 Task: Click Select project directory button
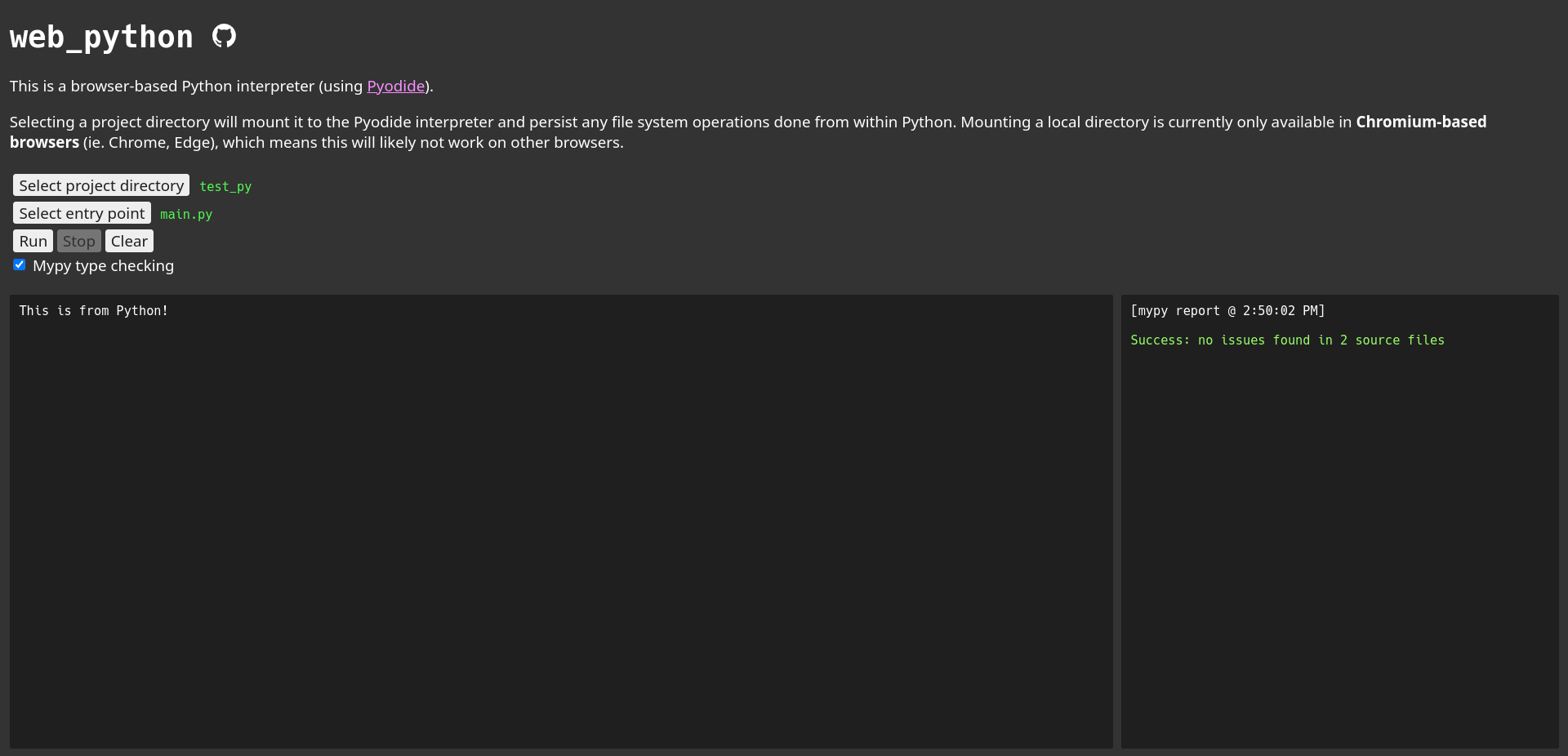(101, 185)
